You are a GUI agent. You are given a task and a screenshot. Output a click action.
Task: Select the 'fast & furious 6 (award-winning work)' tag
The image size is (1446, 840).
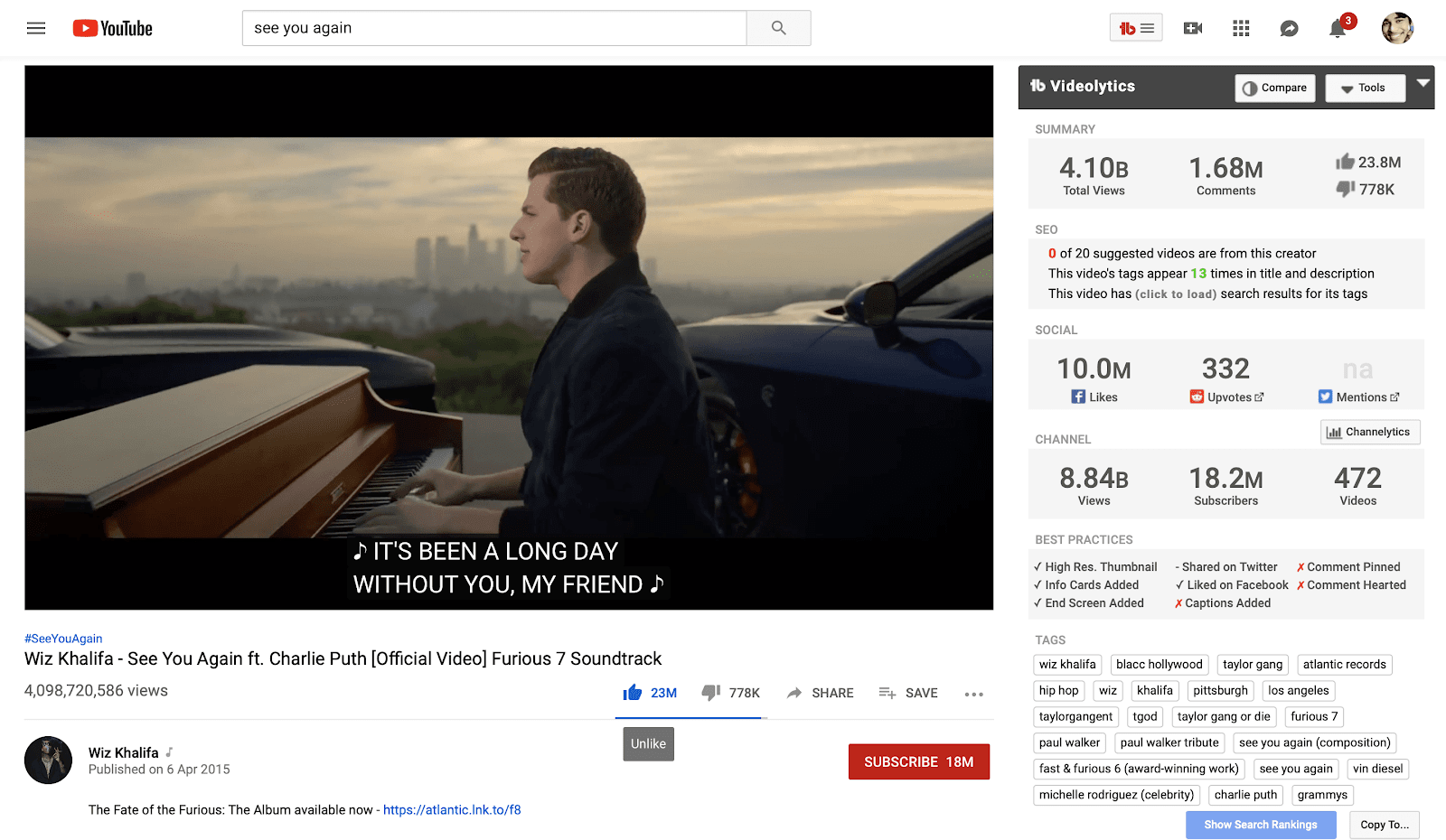point(1139,770)
